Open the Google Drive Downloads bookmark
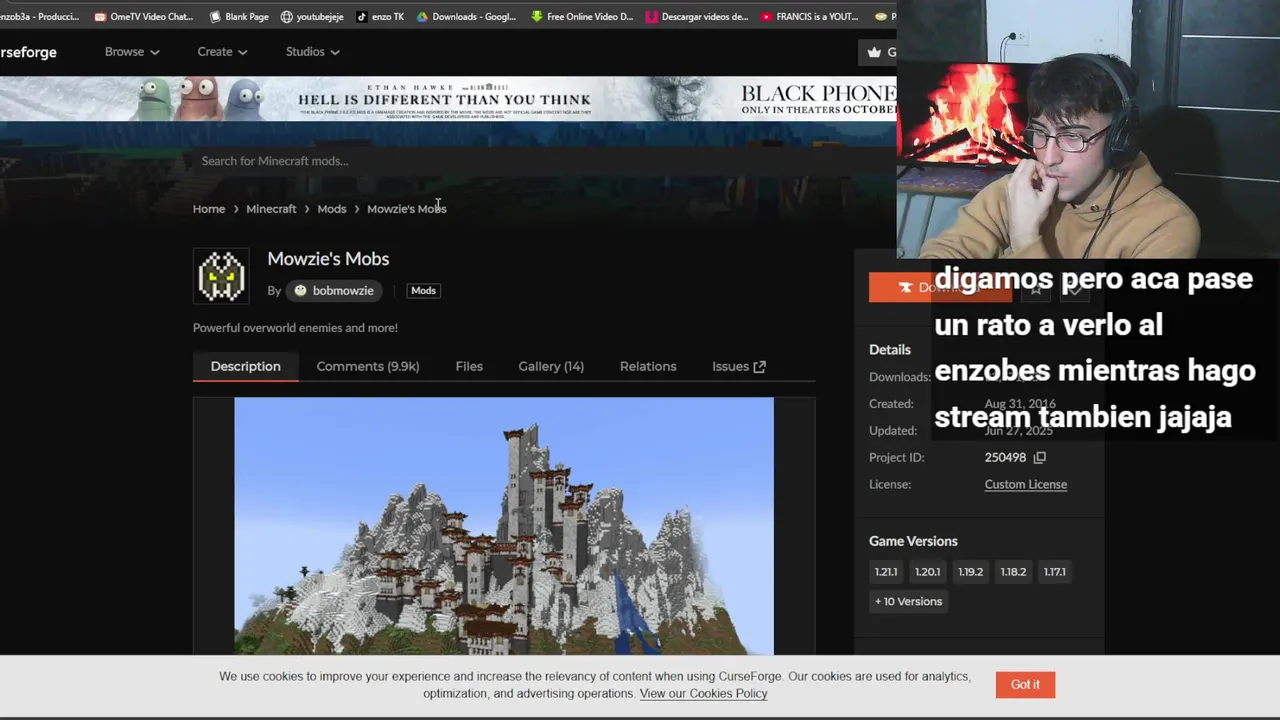Screen dimensions: 1280x720 466,16
